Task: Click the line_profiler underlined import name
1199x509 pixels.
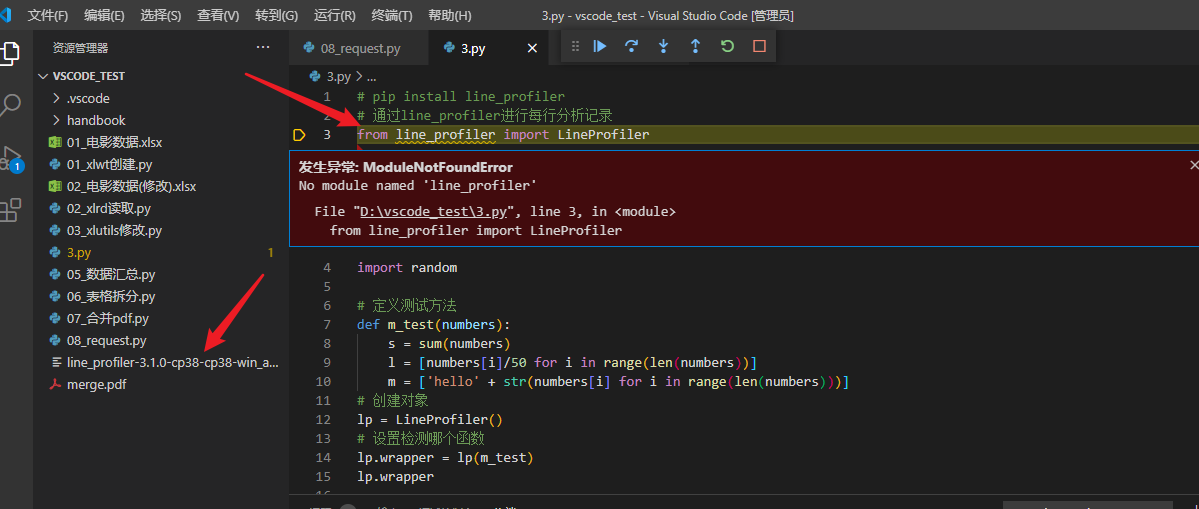Action: (x=445, y=135)
